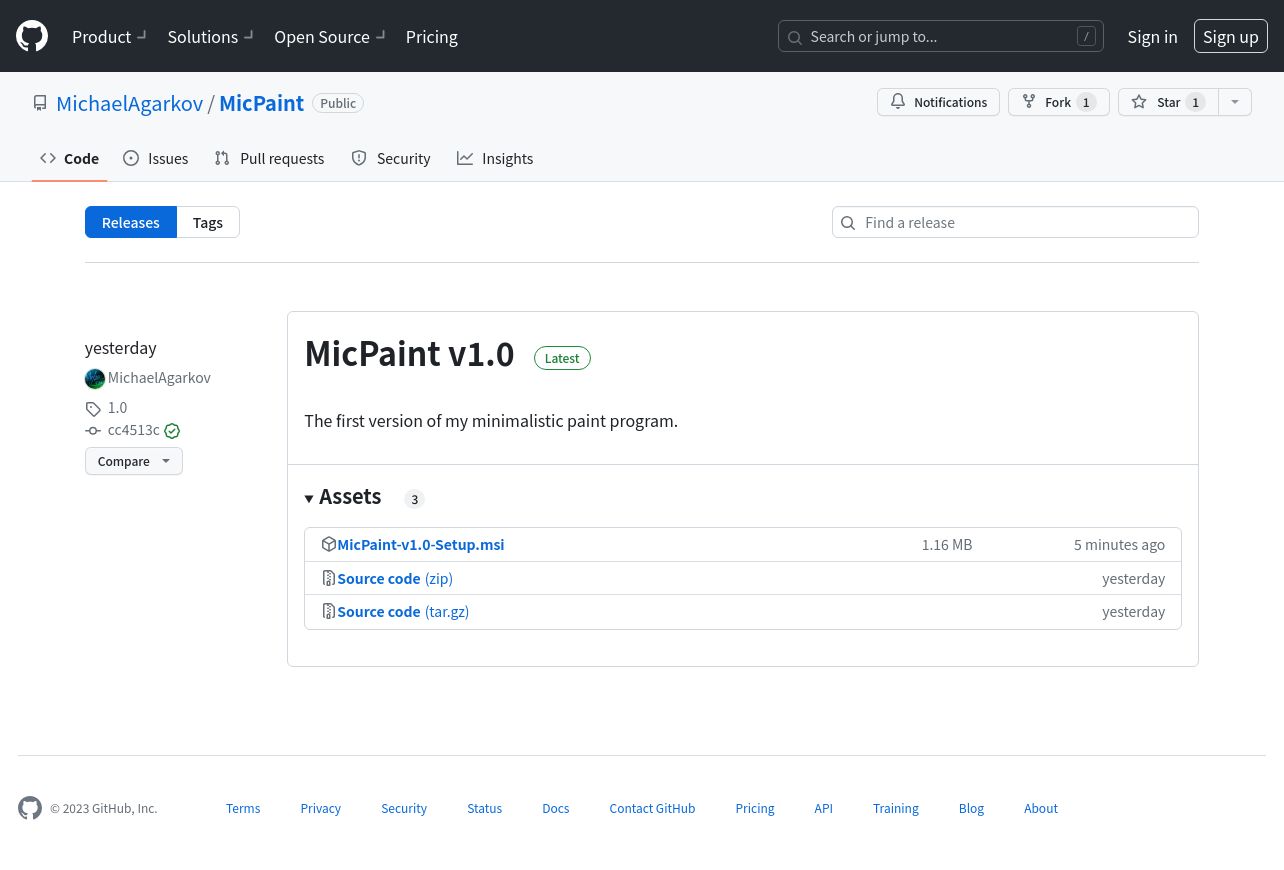Click the tag icon beside 1.0
This screenshot has height=870, width=1284.
coord(93,408)
